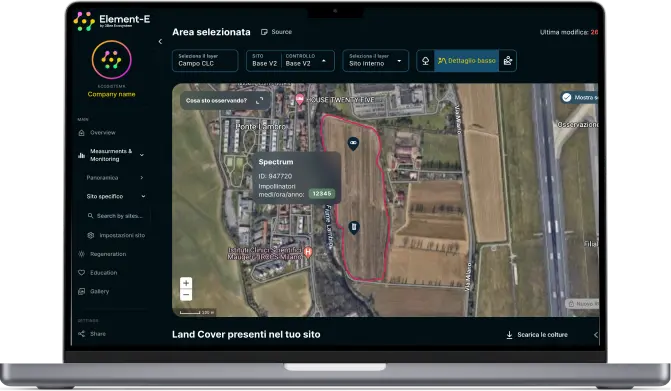Screen dimensions: 671x391
Task: Collapse the Sito specifico chevron
Action: coord(143,196)
